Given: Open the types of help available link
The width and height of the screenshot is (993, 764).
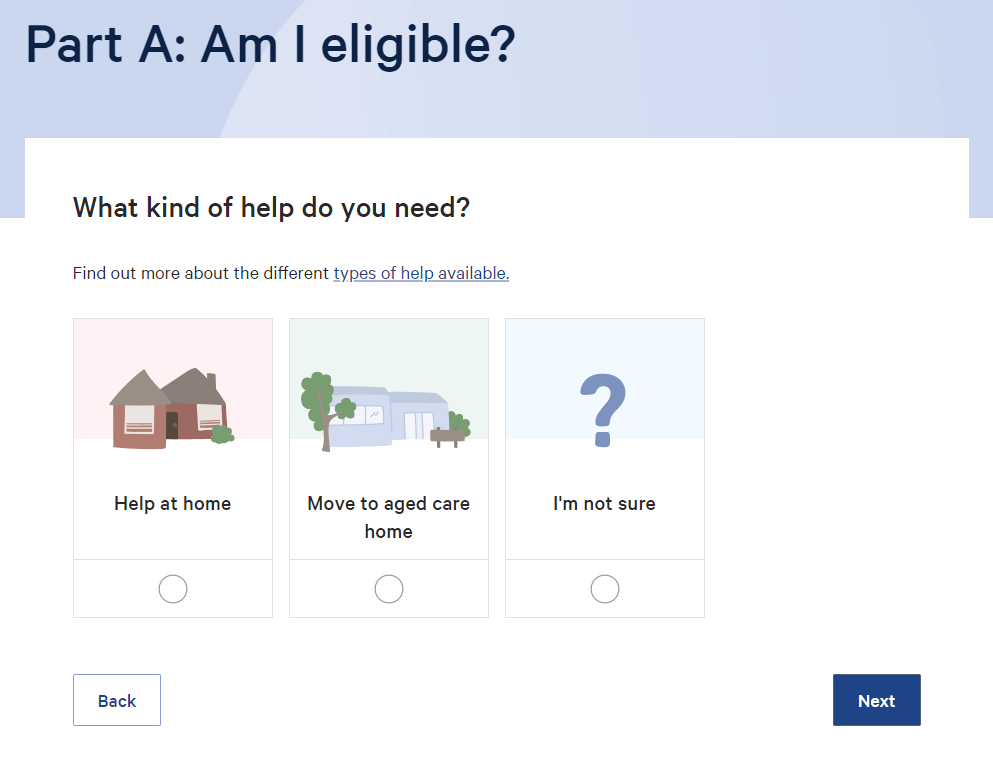Looking at the screenshot, I should point(421,273).
